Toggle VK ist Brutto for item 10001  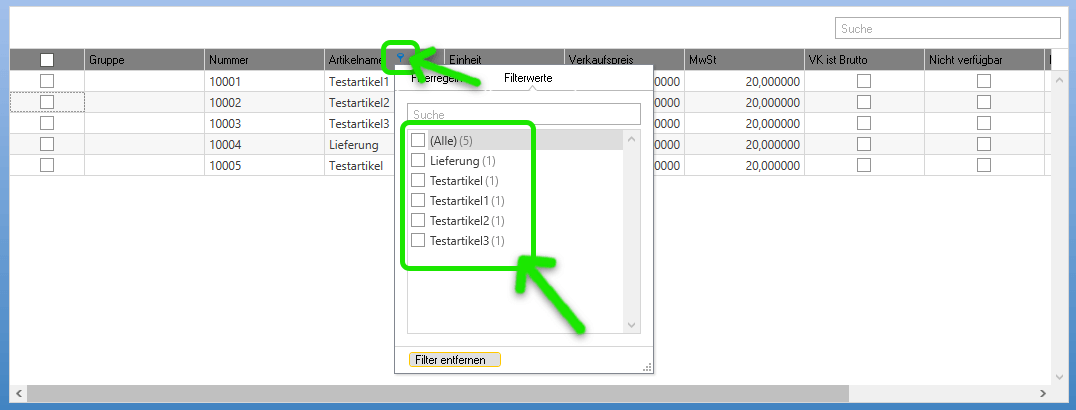point(864,81)
